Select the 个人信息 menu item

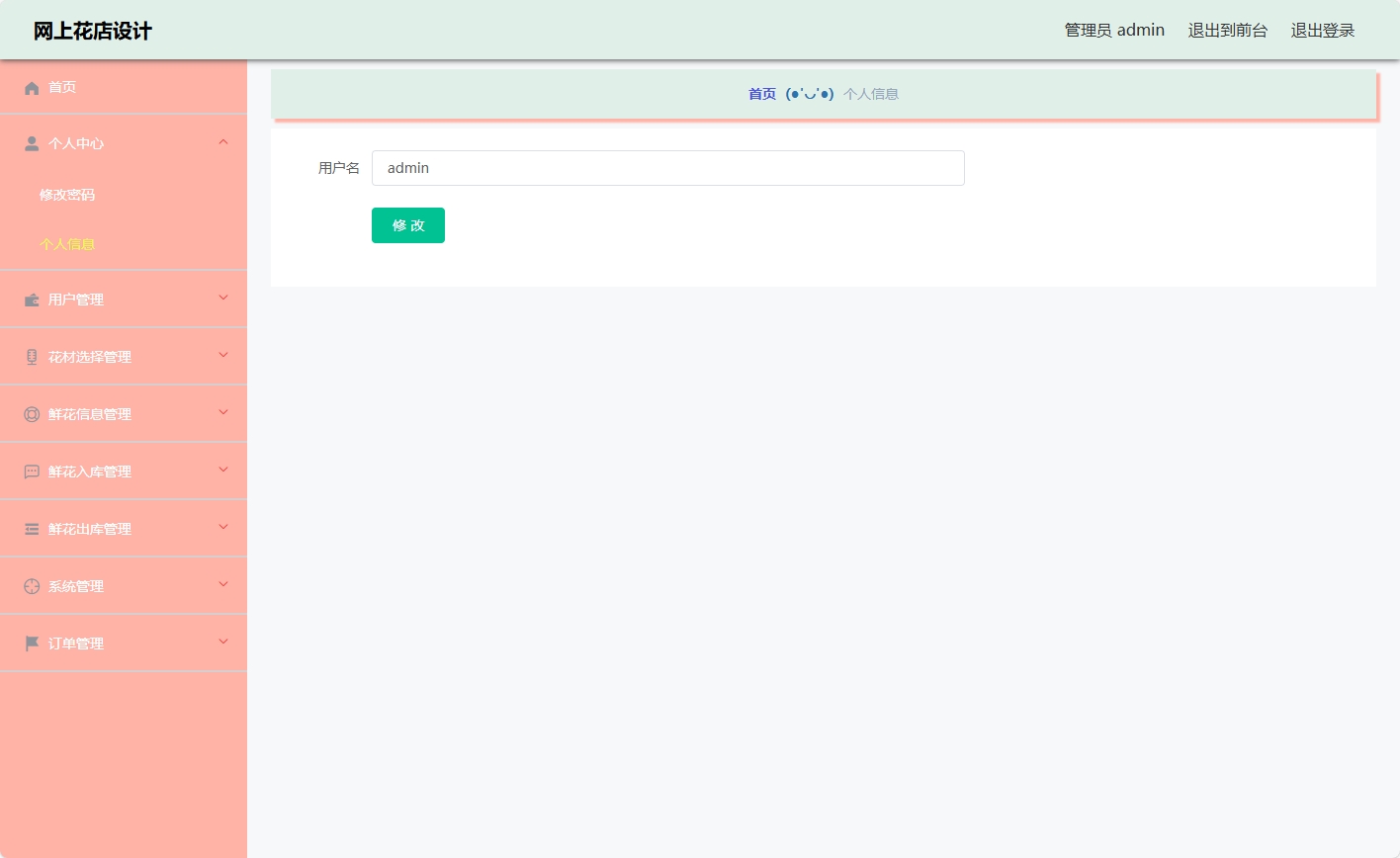click(x=67, y=244)
